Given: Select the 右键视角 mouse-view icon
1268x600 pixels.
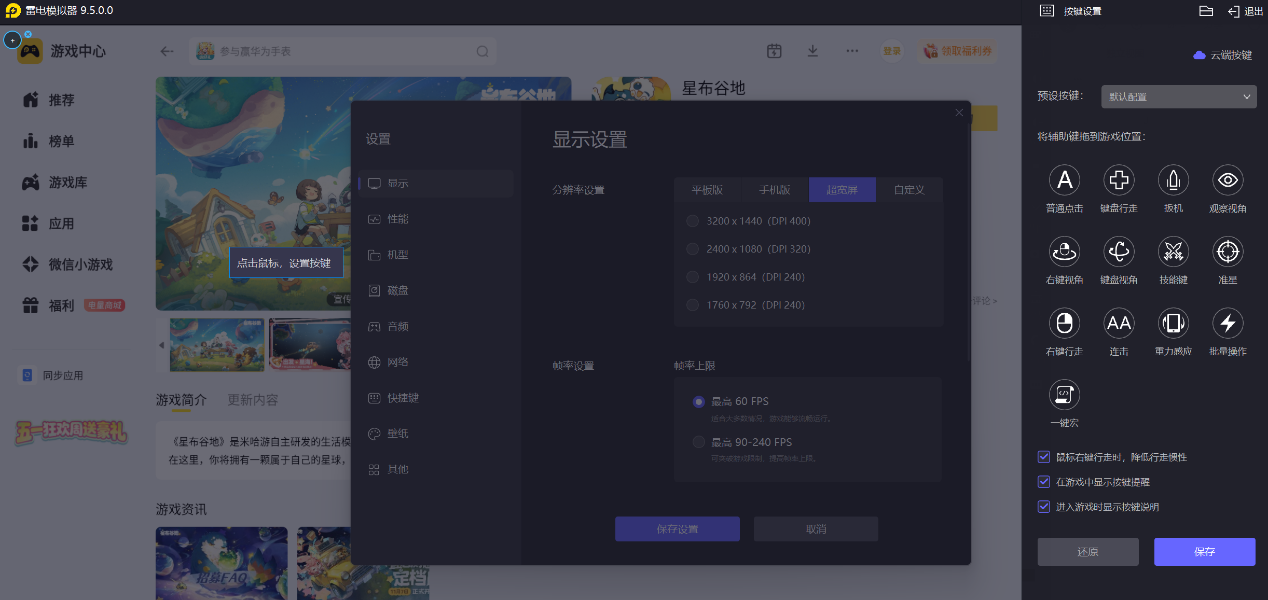Looking at the screenshot, I should [x=1064, y=251].
